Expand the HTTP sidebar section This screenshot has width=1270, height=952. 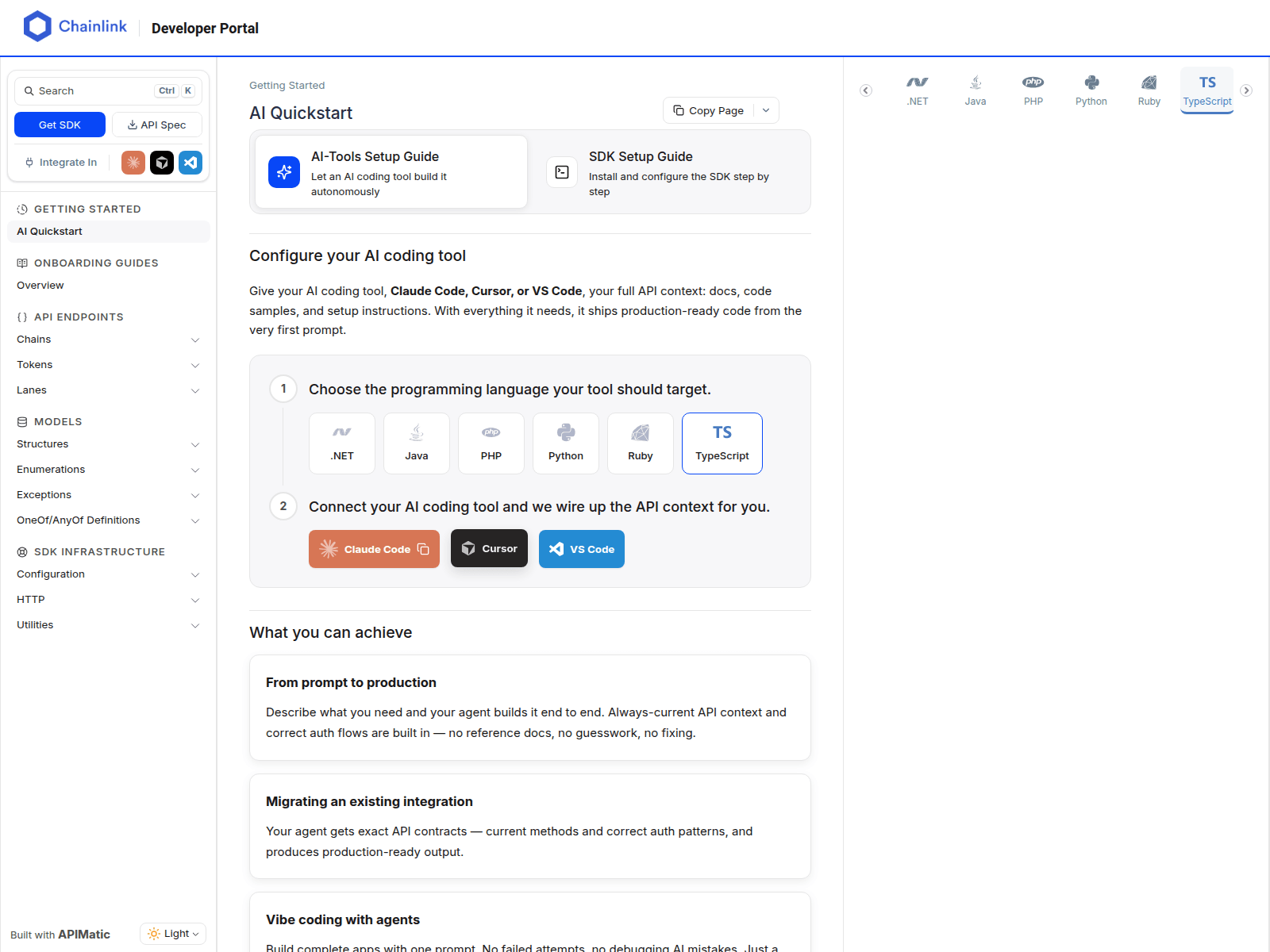click(x=109, y=600)
